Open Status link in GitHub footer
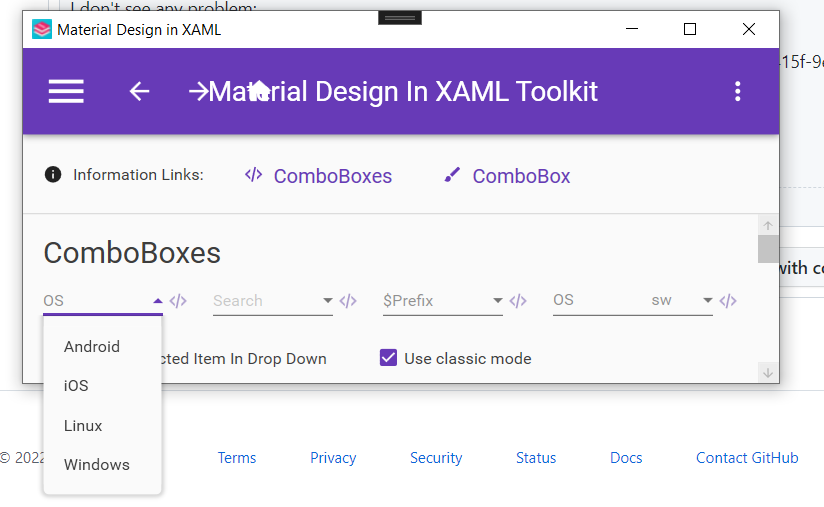Screen dimensions: 824x507 tap(535, 458)
